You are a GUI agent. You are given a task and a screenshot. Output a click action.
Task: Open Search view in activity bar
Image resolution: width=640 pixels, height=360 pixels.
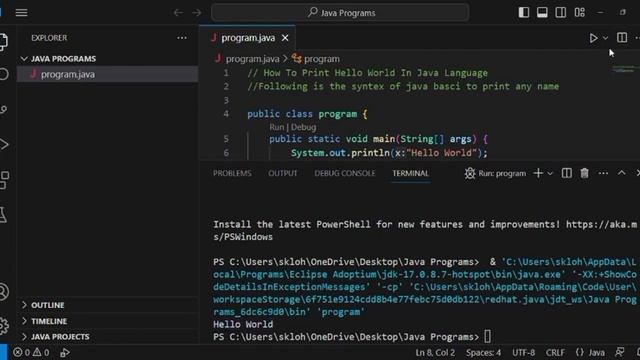pyautogui.click(x=3, y=74)
